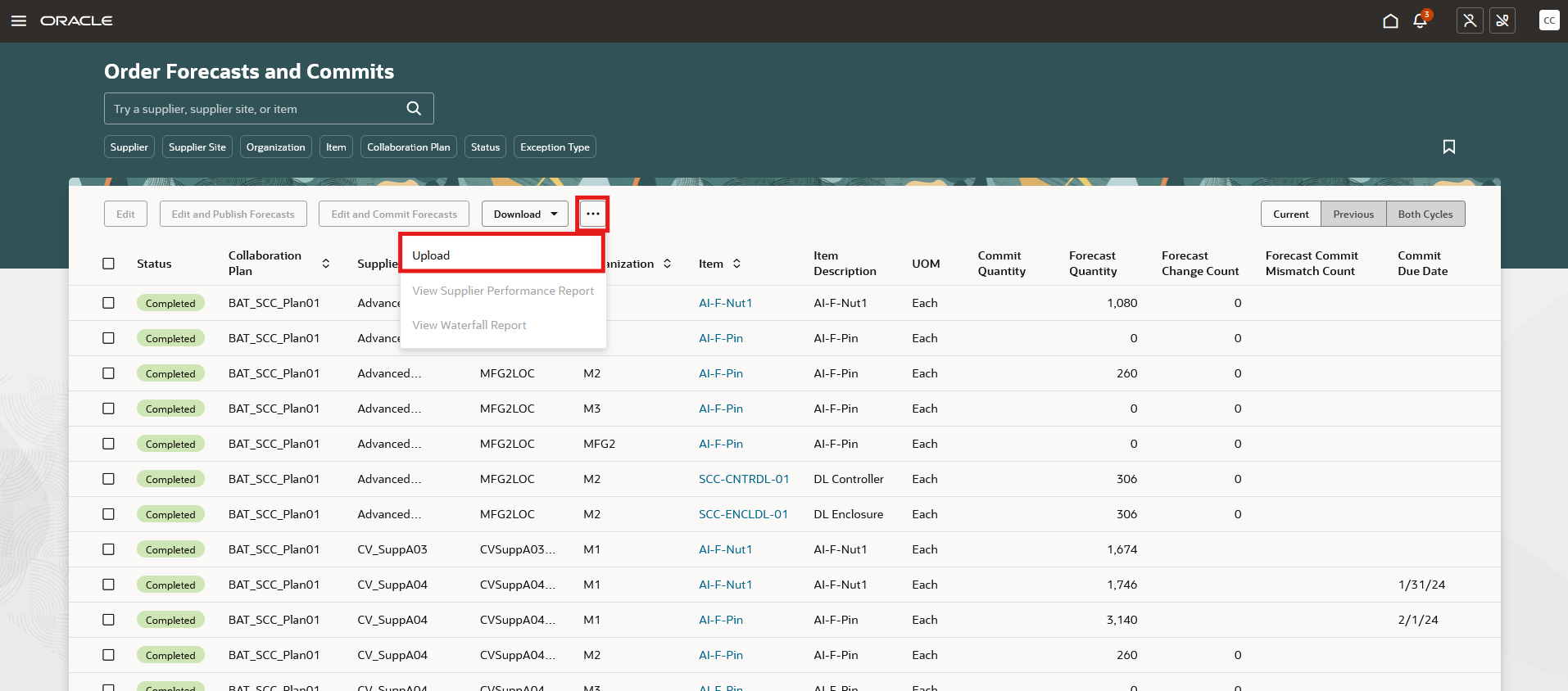Click Edit and Publish Forecasts

point(233,214)
